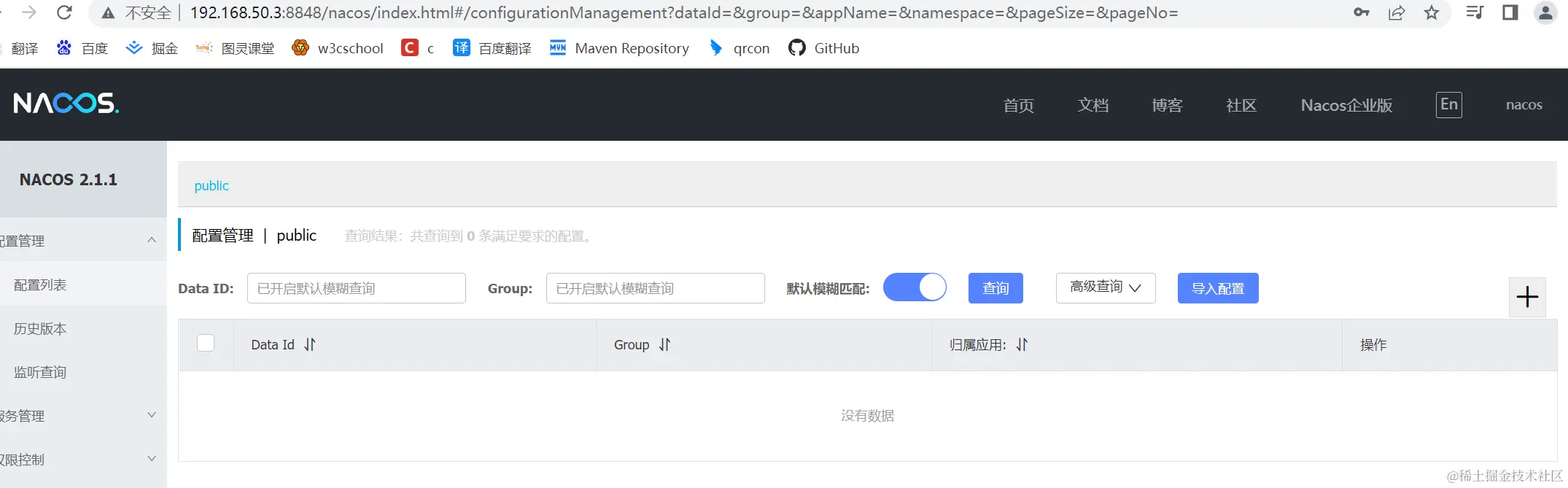Go to 首页 in top navigation
The width and height of the screenshot is (1568, 488).
click(x=1018, y=105)
